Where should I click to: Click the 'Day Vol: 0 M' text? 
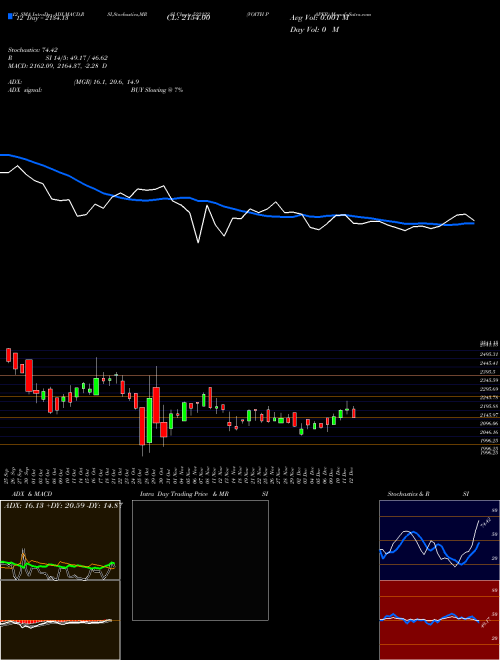pos(314,29)
